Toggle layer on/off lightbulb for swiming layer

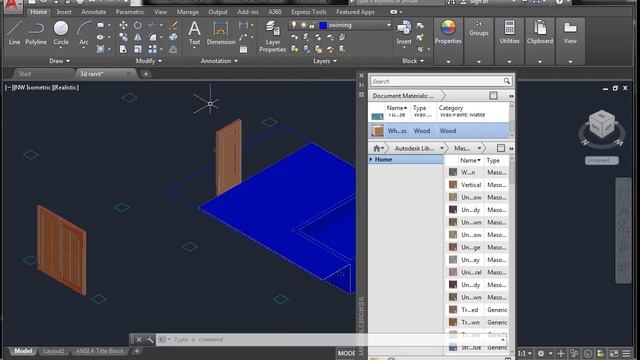tap(293, 25)
